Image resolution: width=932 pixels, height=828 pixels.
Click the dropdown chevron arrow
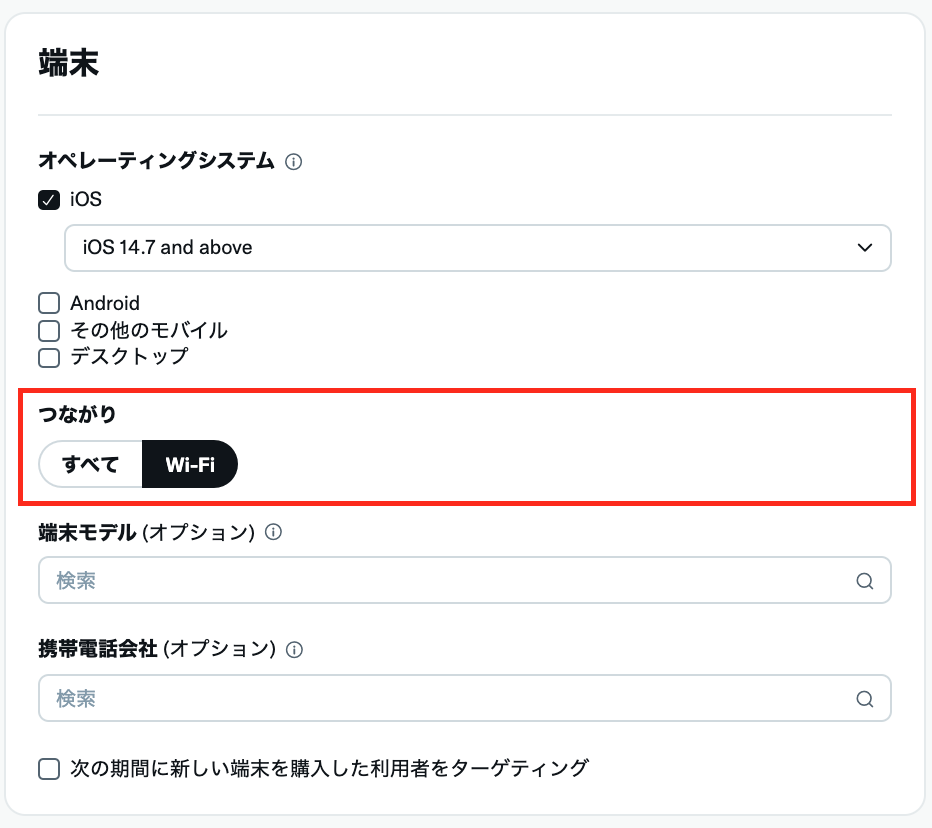click(865, 248)
